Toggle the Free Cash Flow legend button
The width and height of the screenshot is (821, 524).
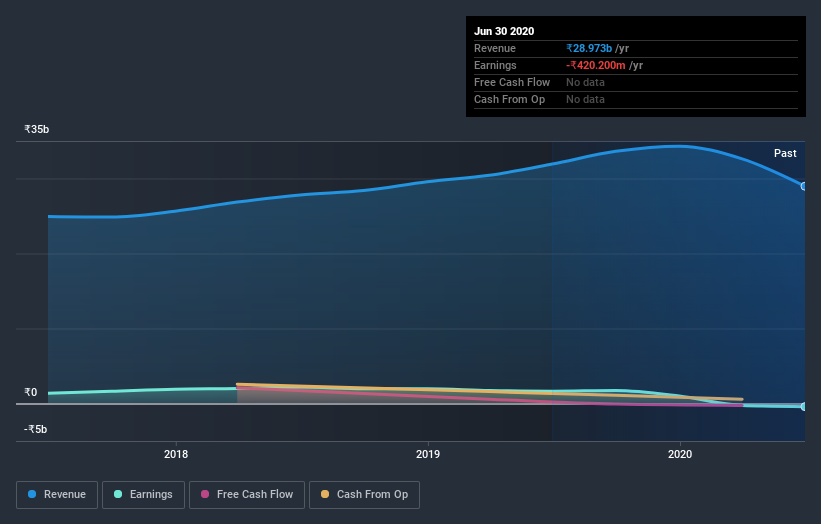click(x=247, y=495)
